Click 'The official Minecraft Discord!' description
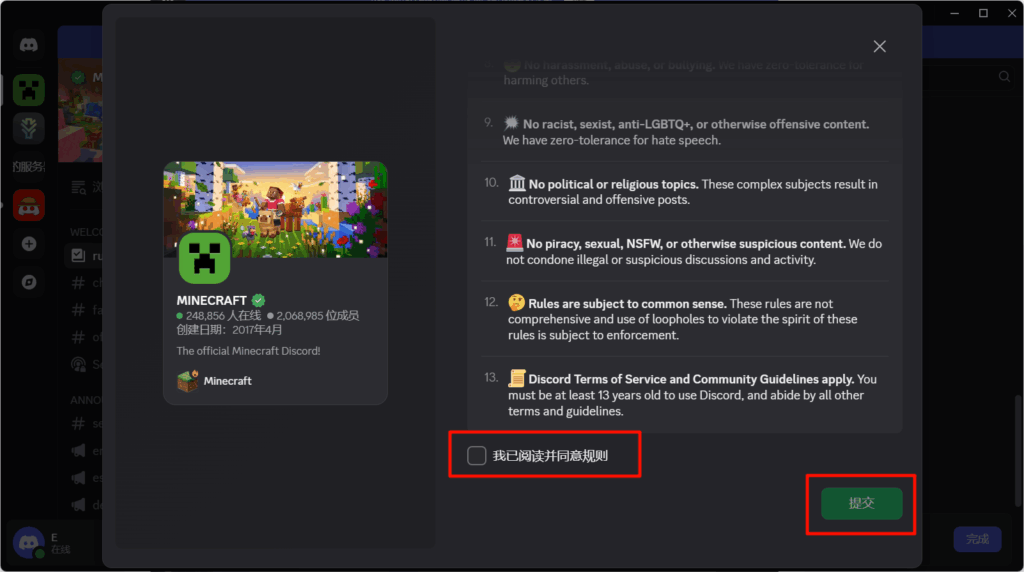 point(248,351)
